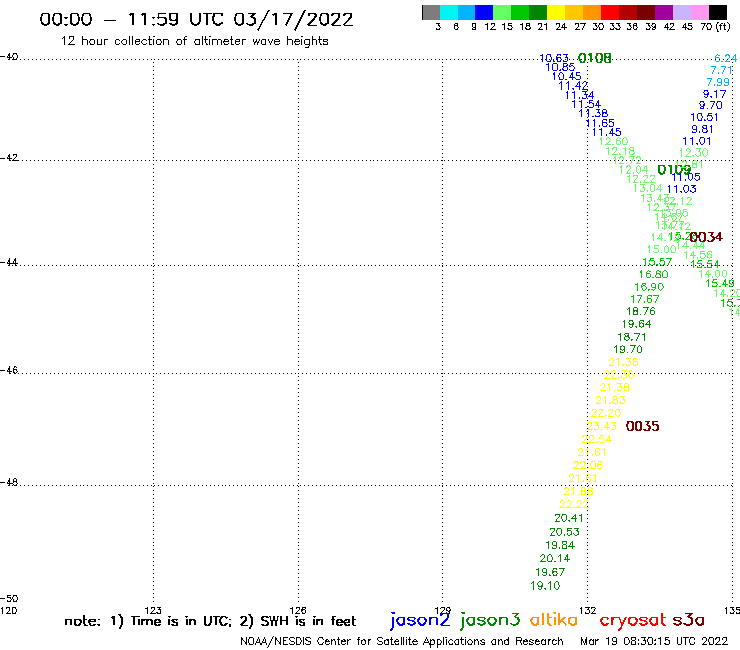Click the wave height value '11.01'
Screen dimensions: 740x650
(x=697, y=141)
